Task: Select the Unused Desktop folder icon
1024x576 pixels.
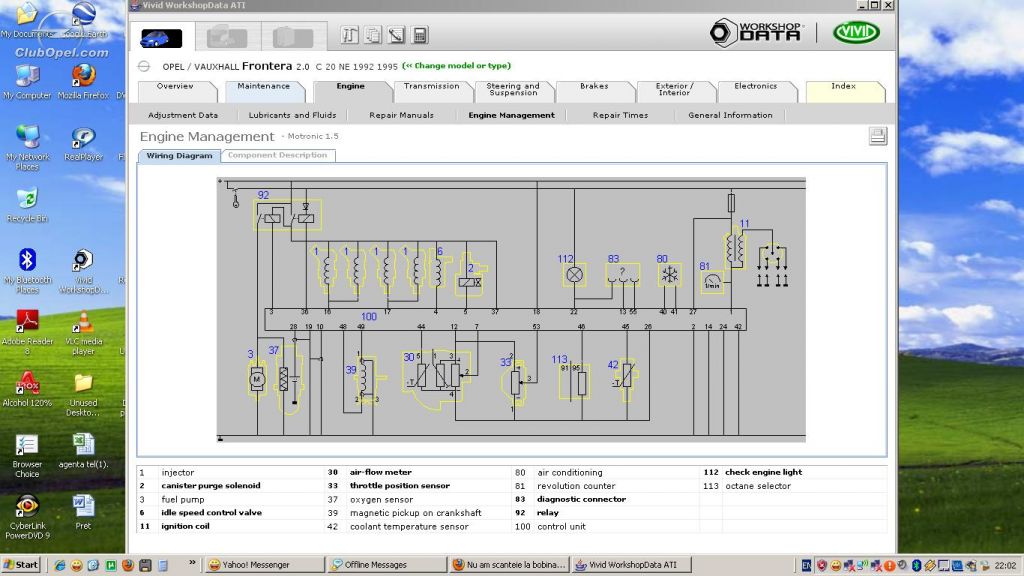Action: click(84, 394)
